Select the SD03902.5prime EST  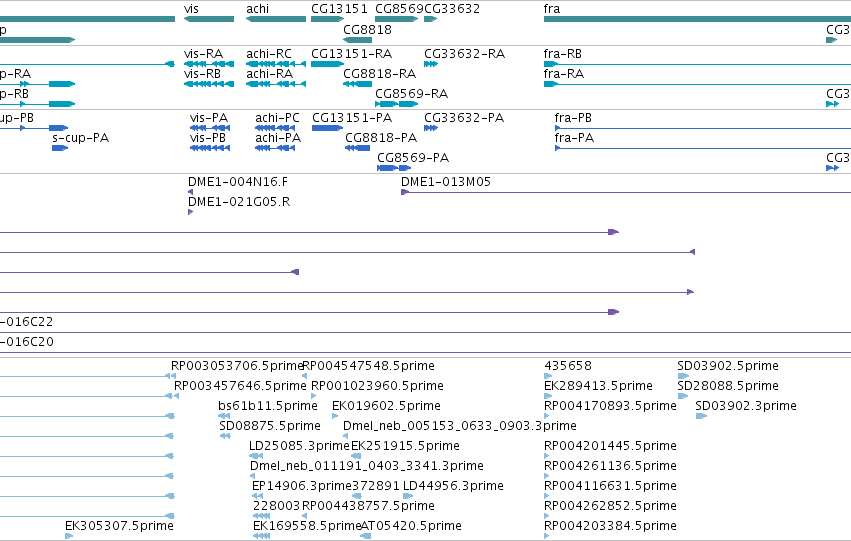(x=683, y=376)
